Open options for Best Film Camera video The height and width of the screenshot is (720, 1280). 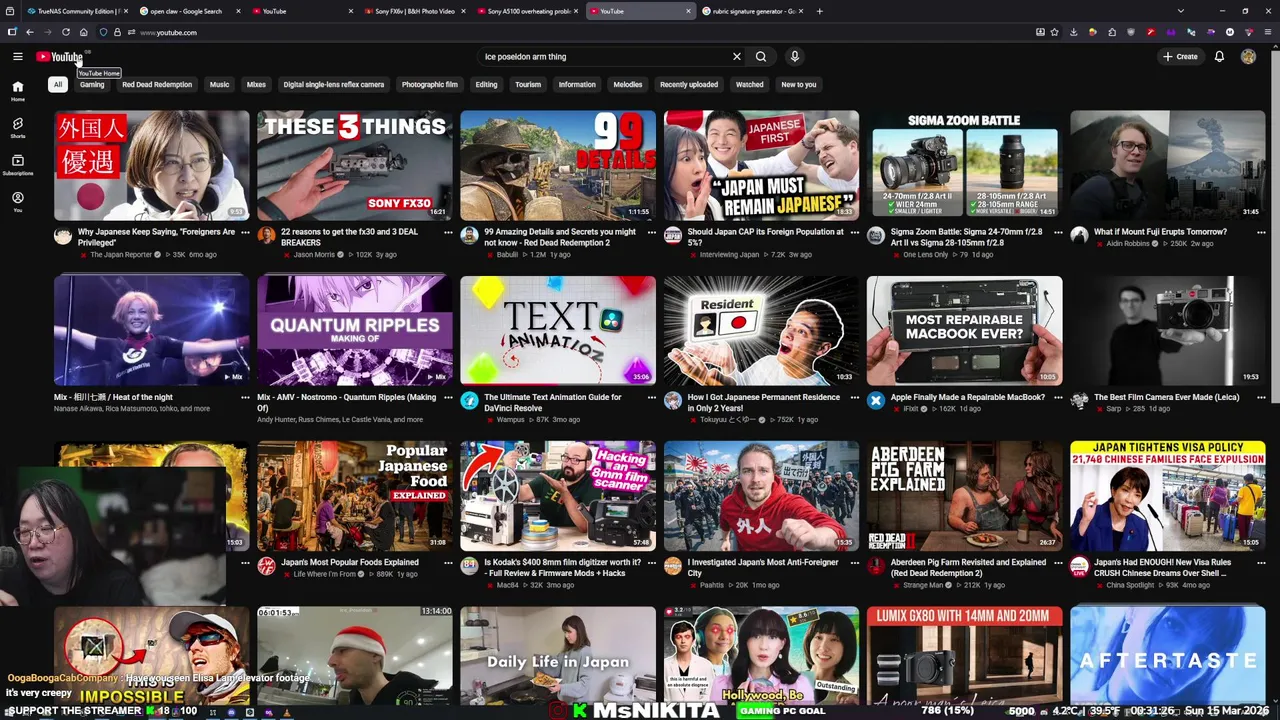click(x=1260, y=397)
